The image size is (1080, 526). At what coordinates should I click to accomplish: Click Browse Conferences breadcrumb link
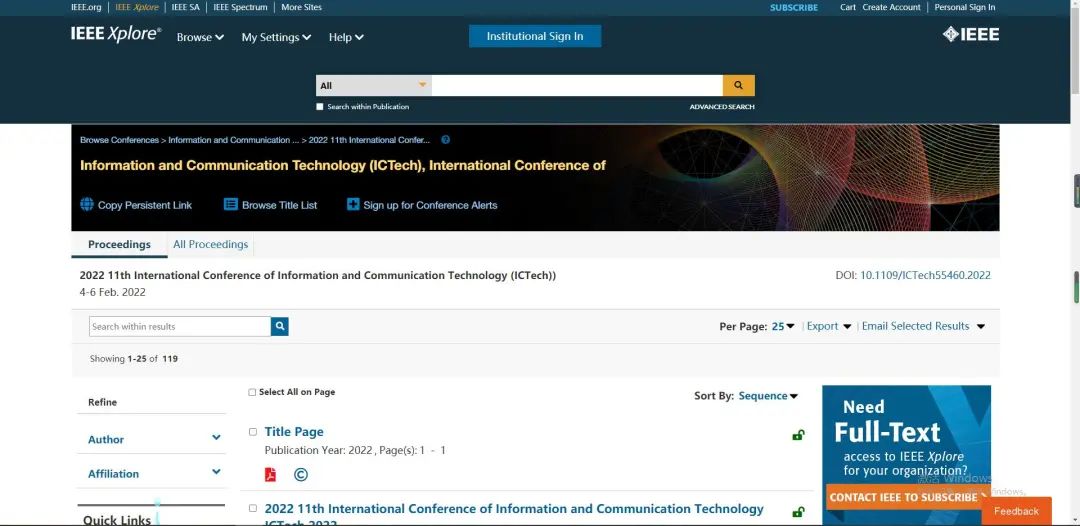pos(119,140)
